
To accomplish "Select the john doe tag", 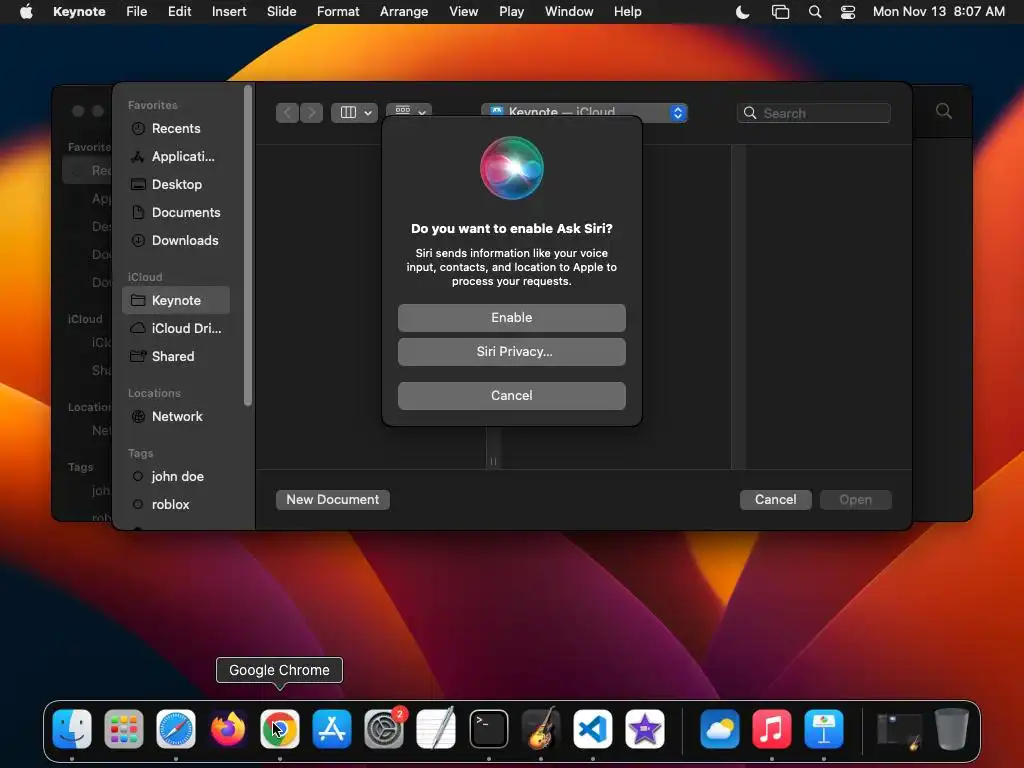I will click(176, 477).
